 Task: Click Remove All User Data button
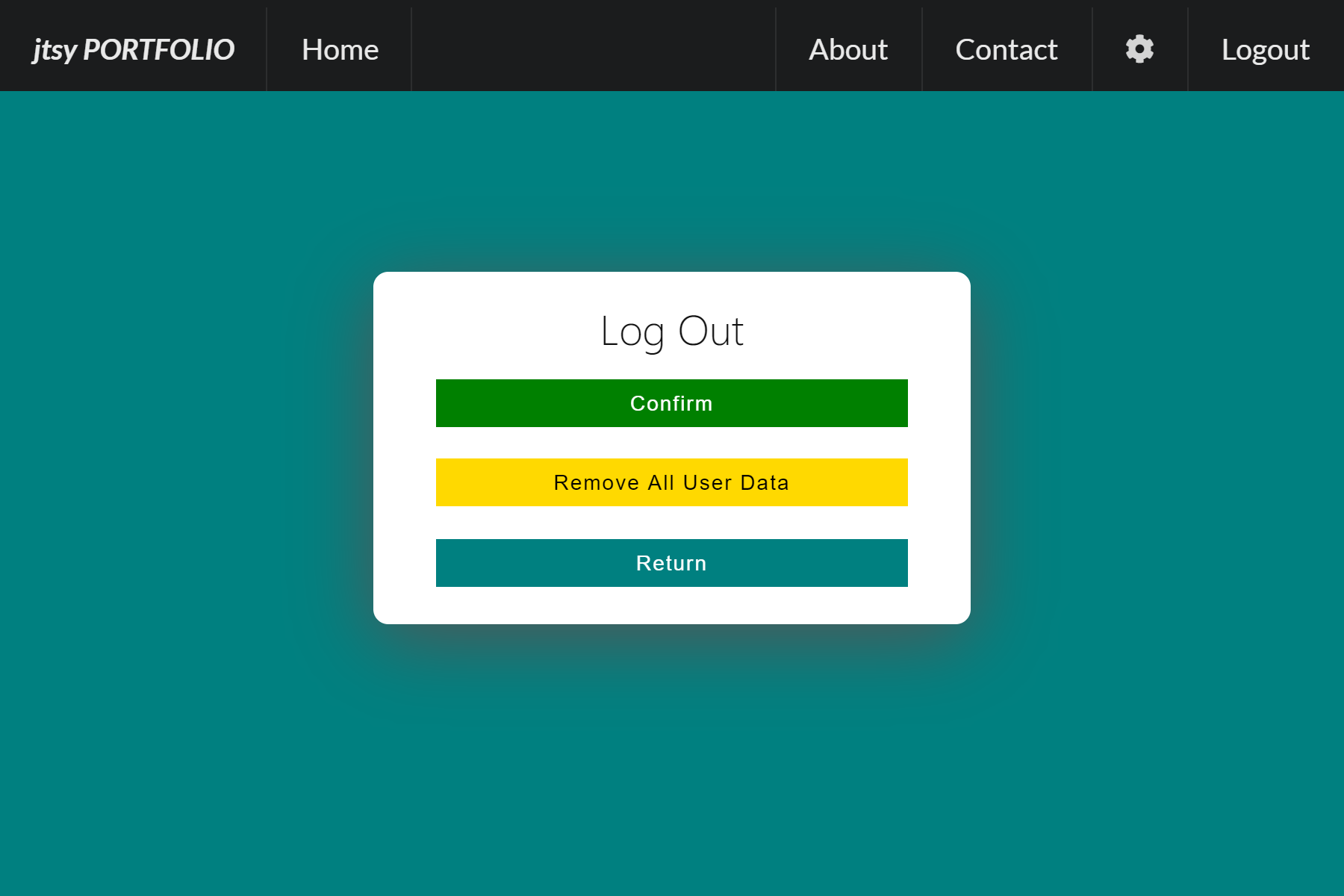(x=672, y=482)
